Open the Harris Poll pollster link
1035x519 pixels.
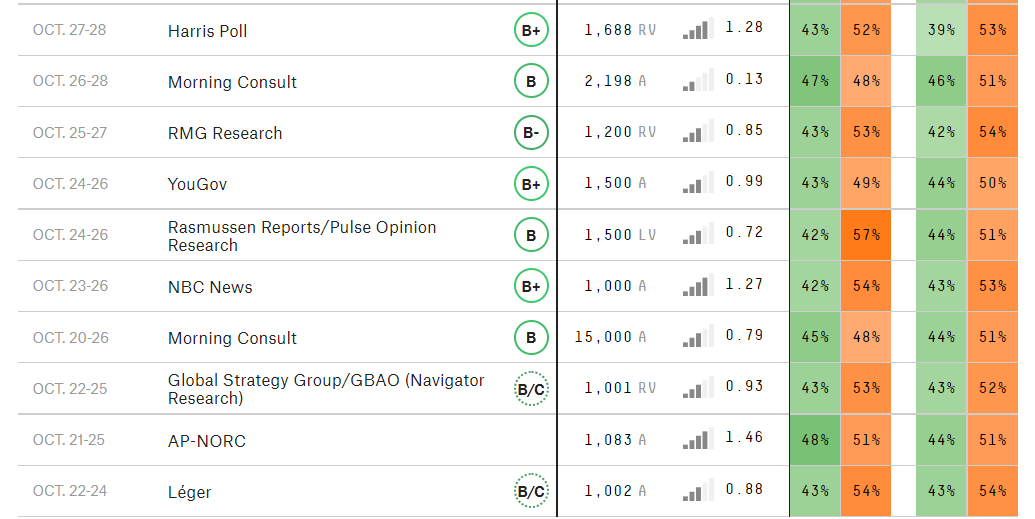207,31
